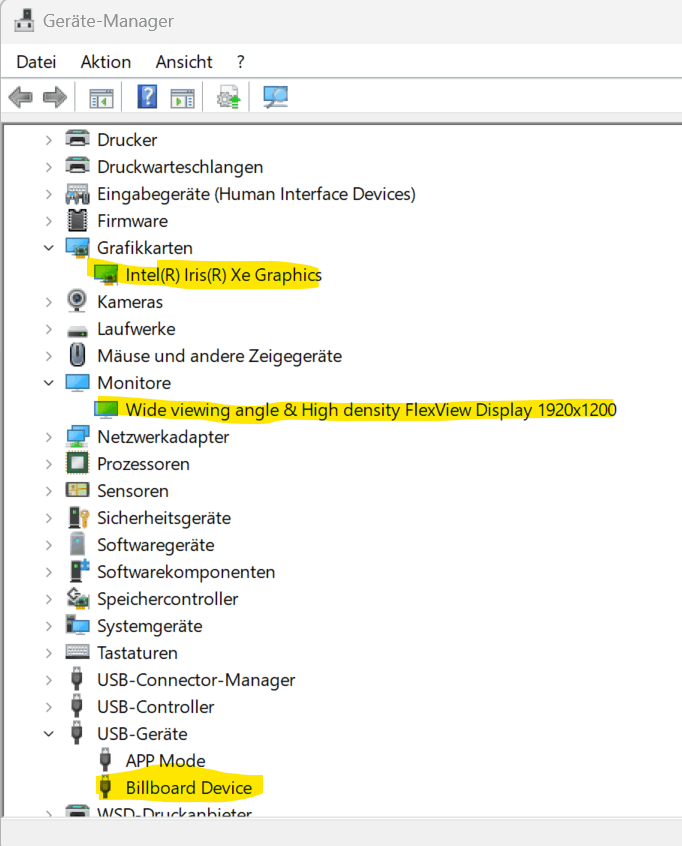Expand the Kameras category

(49, 302)
